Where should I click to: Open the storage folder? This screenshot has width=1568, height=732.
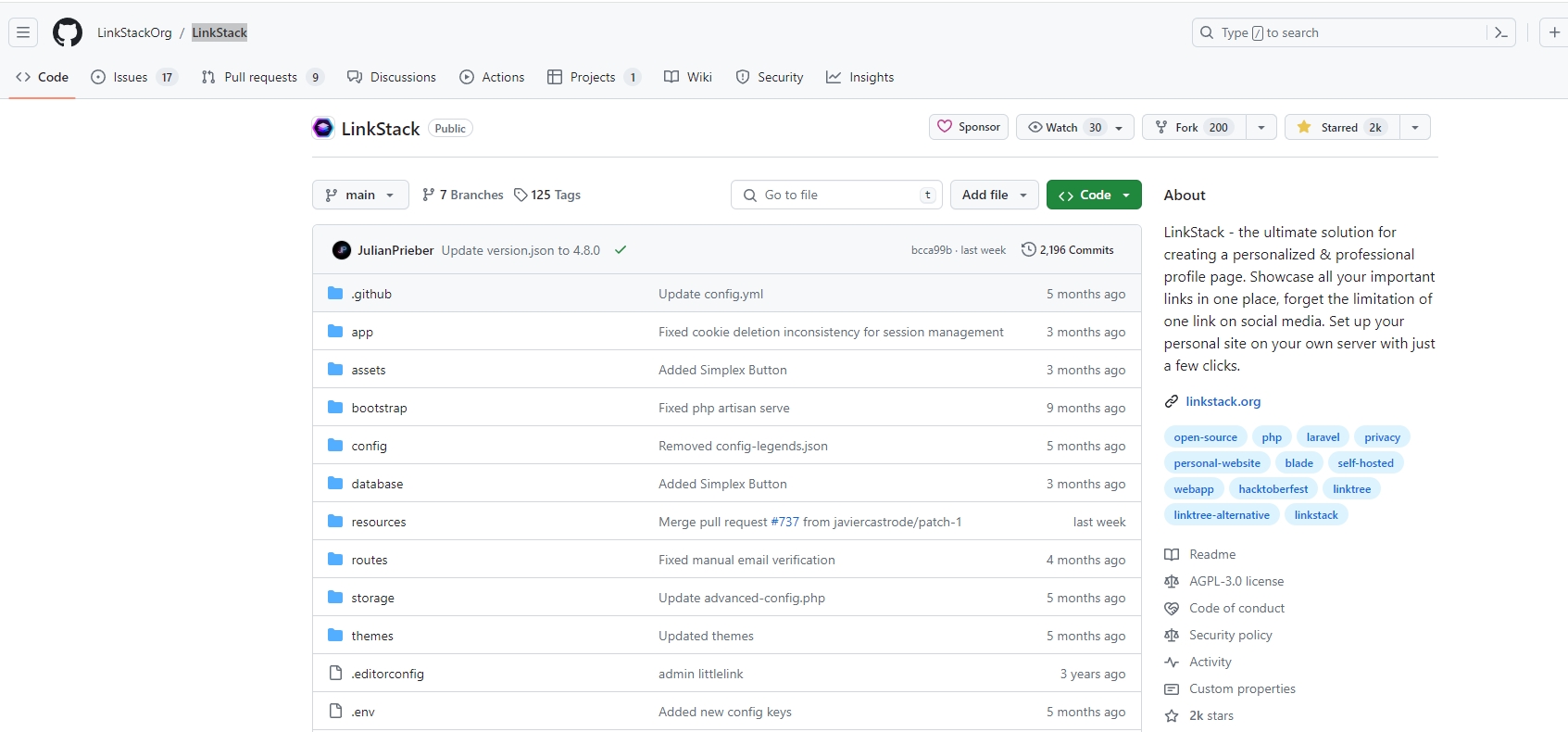point(372,598)
